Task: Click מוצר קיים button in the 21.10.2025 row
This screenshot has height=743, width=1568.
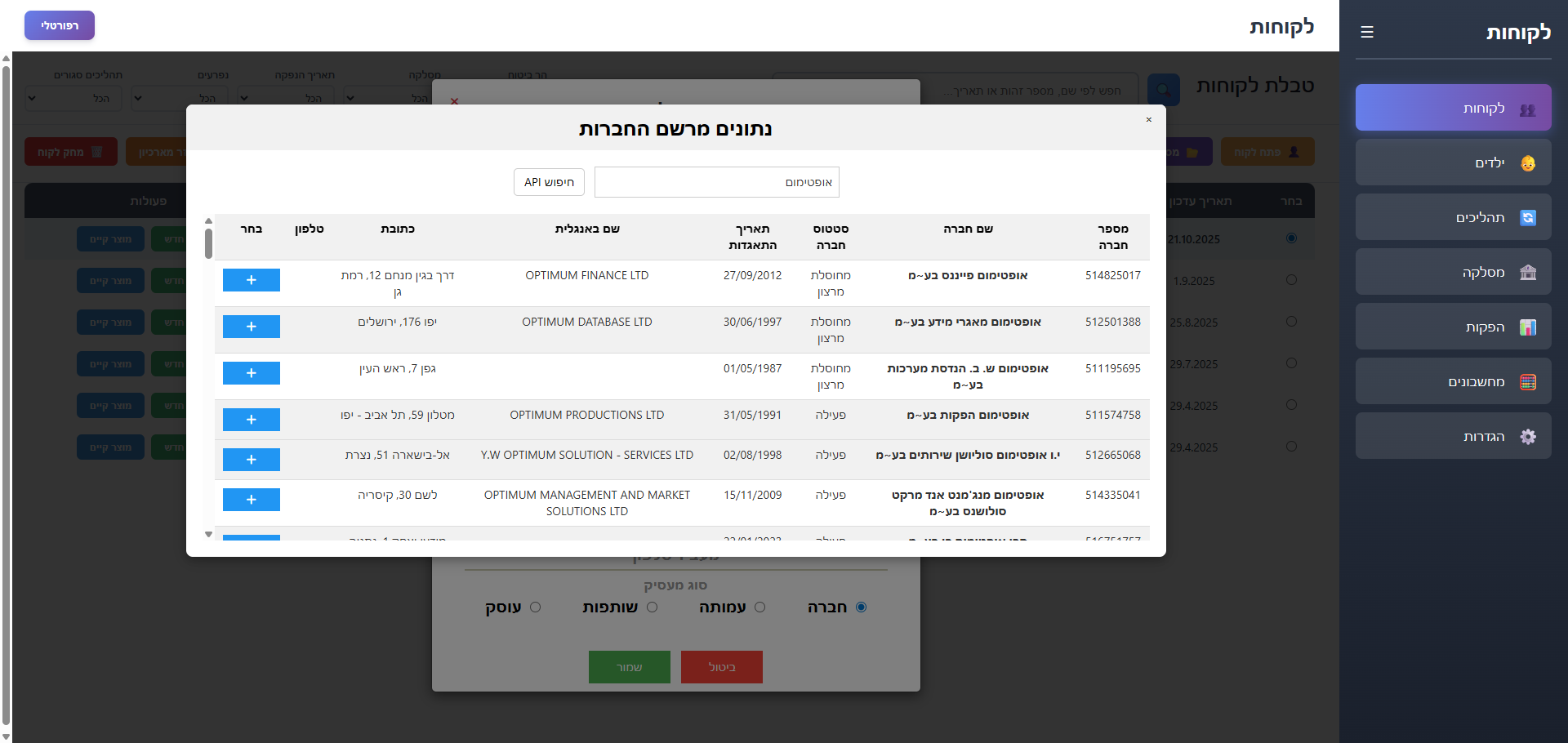Action: pos(111,239)
